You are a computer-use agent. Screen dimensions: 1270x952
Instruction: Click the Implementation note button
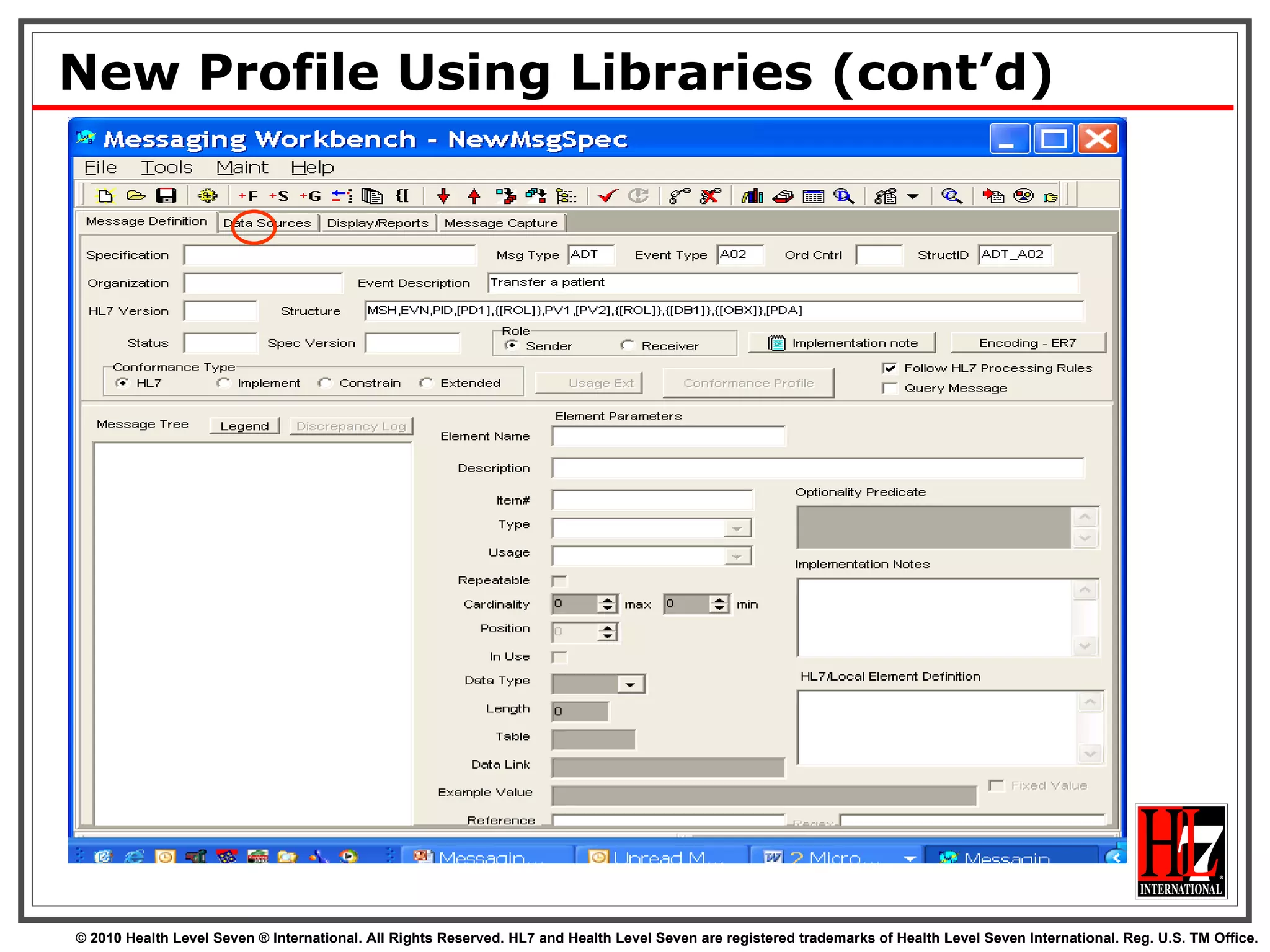point(842,343)
